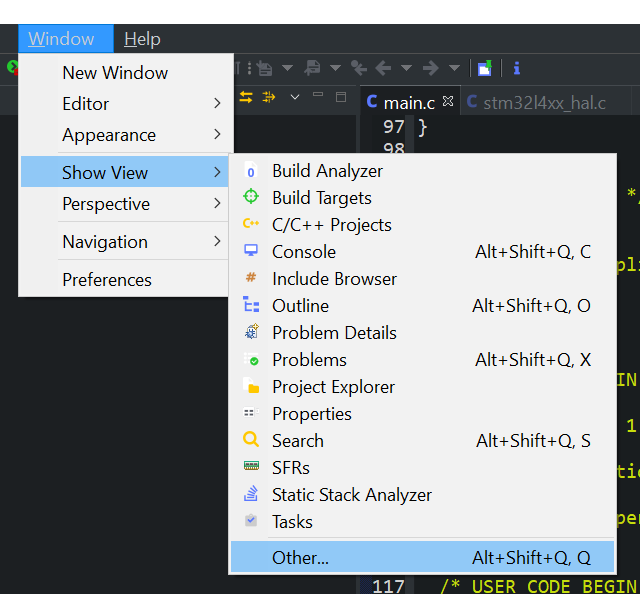Click the Properties view icon
Viewport: 640px width, 594px height.
(x=251, y=413)
